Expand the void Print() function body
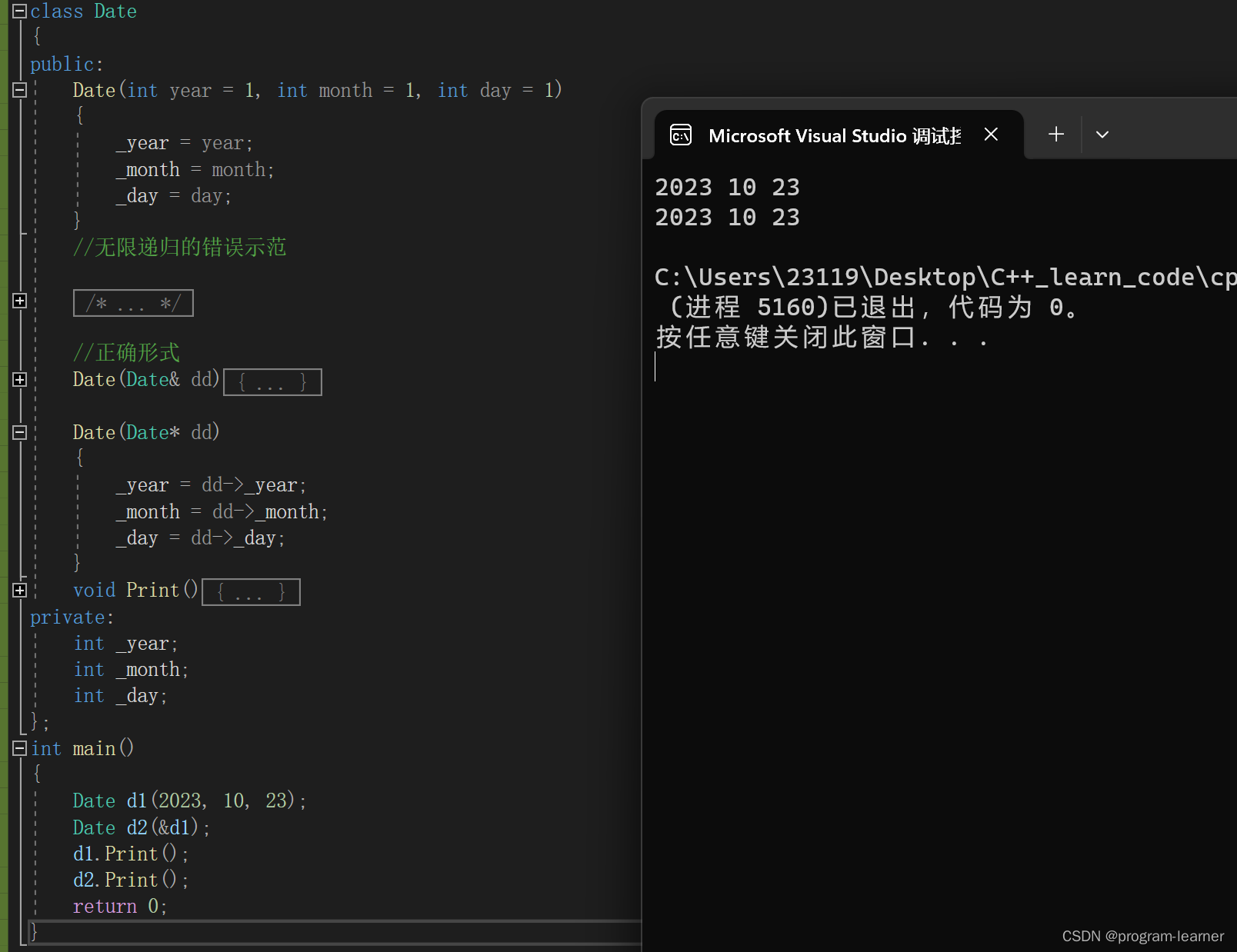This screenshot has width=1237, height=952. pos(20,590)
